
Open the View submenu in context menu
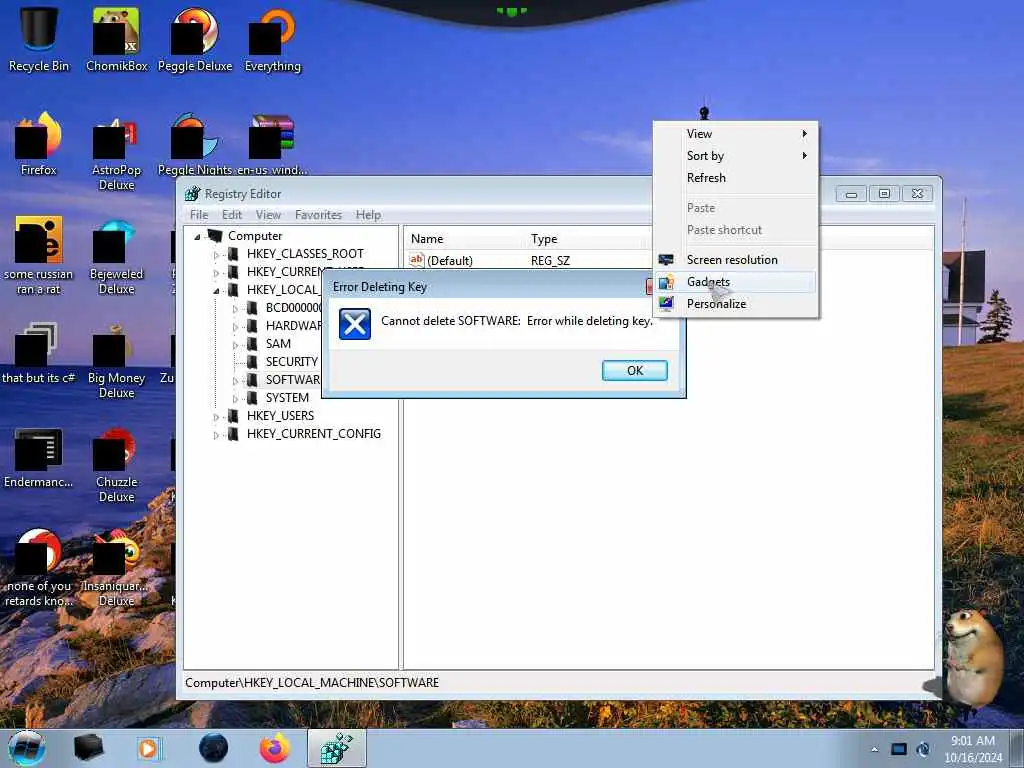pyautogui.click(x=735, y=134)
